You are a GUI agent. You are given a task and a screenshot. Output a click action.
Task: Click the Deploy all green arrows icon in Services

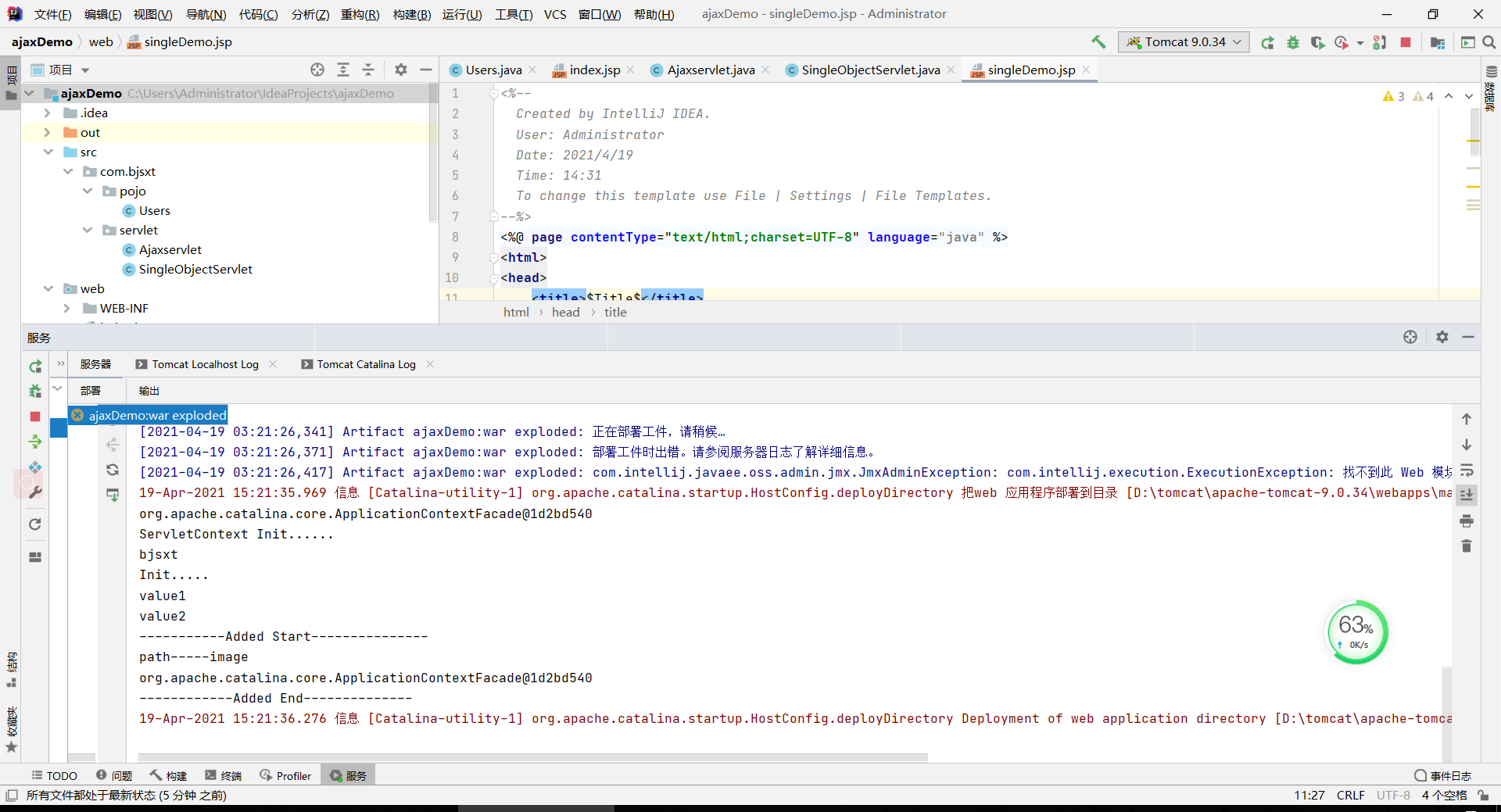tap(35, 442)
